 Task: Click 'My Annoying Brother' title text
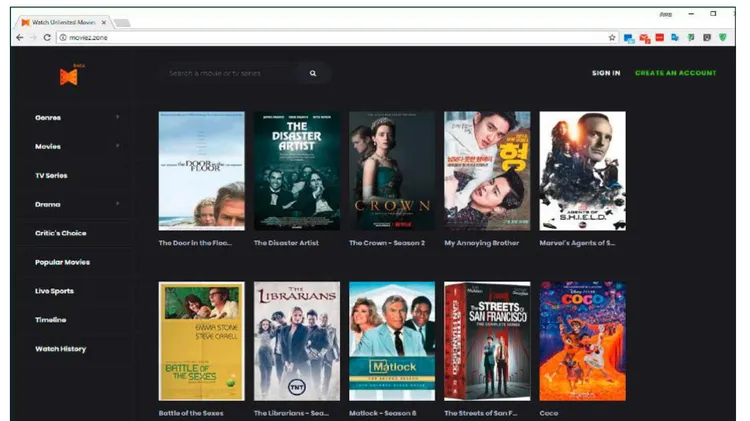(x=482, y=243)
